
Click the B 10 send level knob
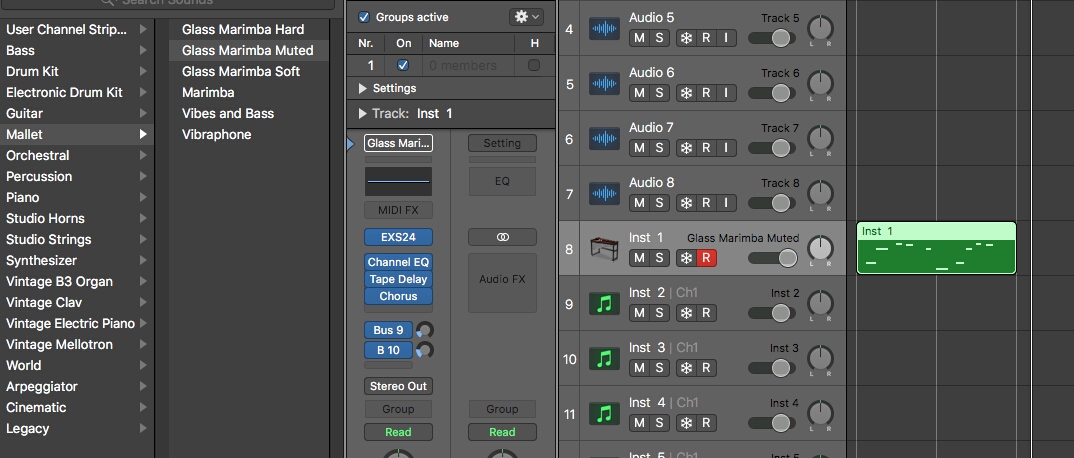pos(425,351)
